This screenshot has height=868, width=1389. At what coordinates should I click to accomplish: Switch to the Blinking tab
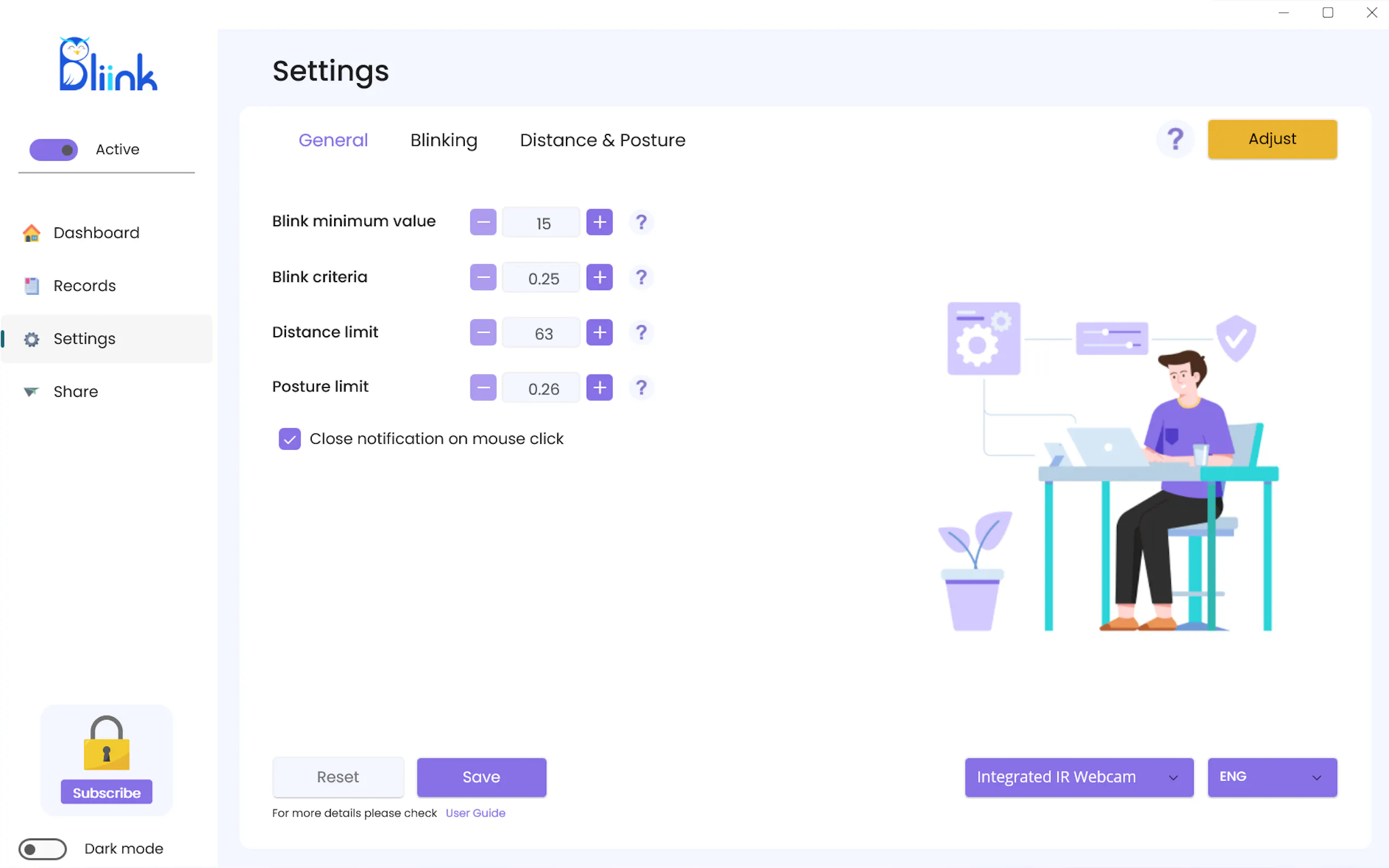point(443,140)
